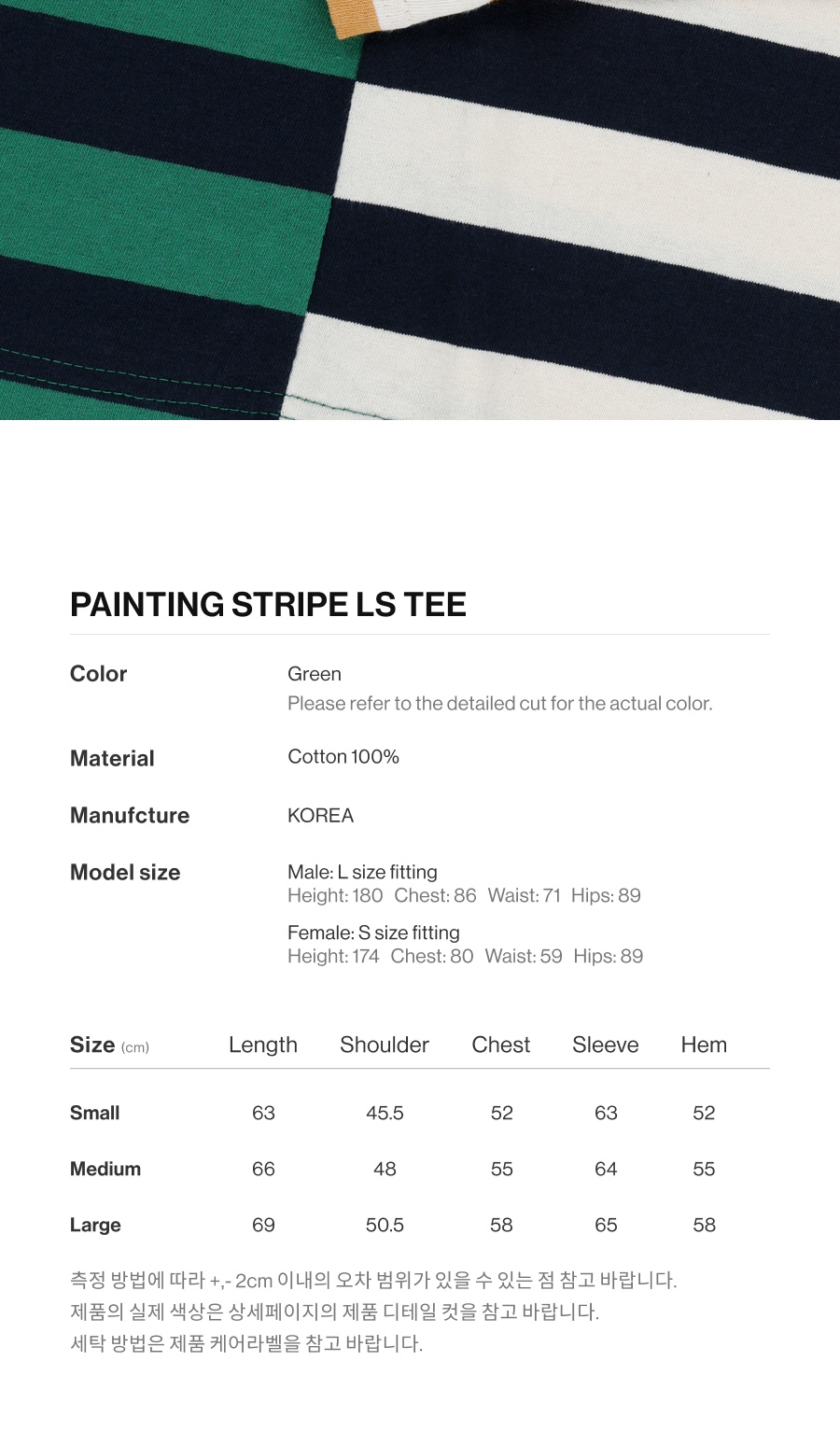Image resolution: width=840 pixels, height=1431 pixels.
Task: Select the Small size row label
Action: click(95, 1113)
